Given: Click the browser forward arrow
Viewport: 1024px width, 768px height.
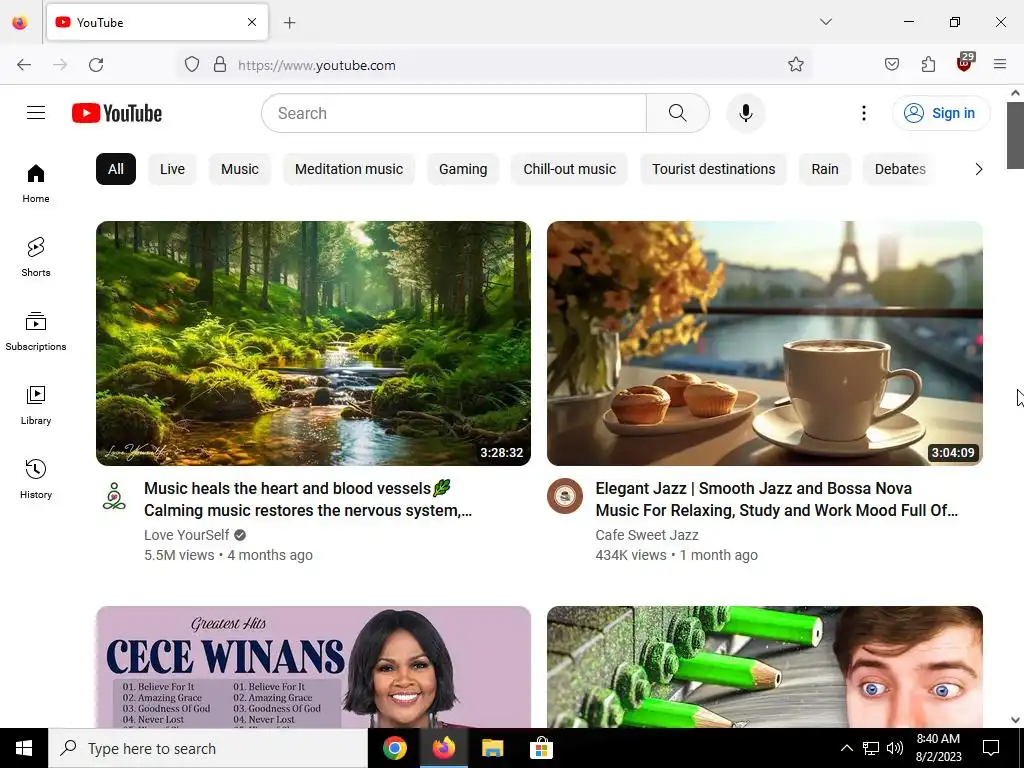Looking at the screenshot, I should pos(60,65).
